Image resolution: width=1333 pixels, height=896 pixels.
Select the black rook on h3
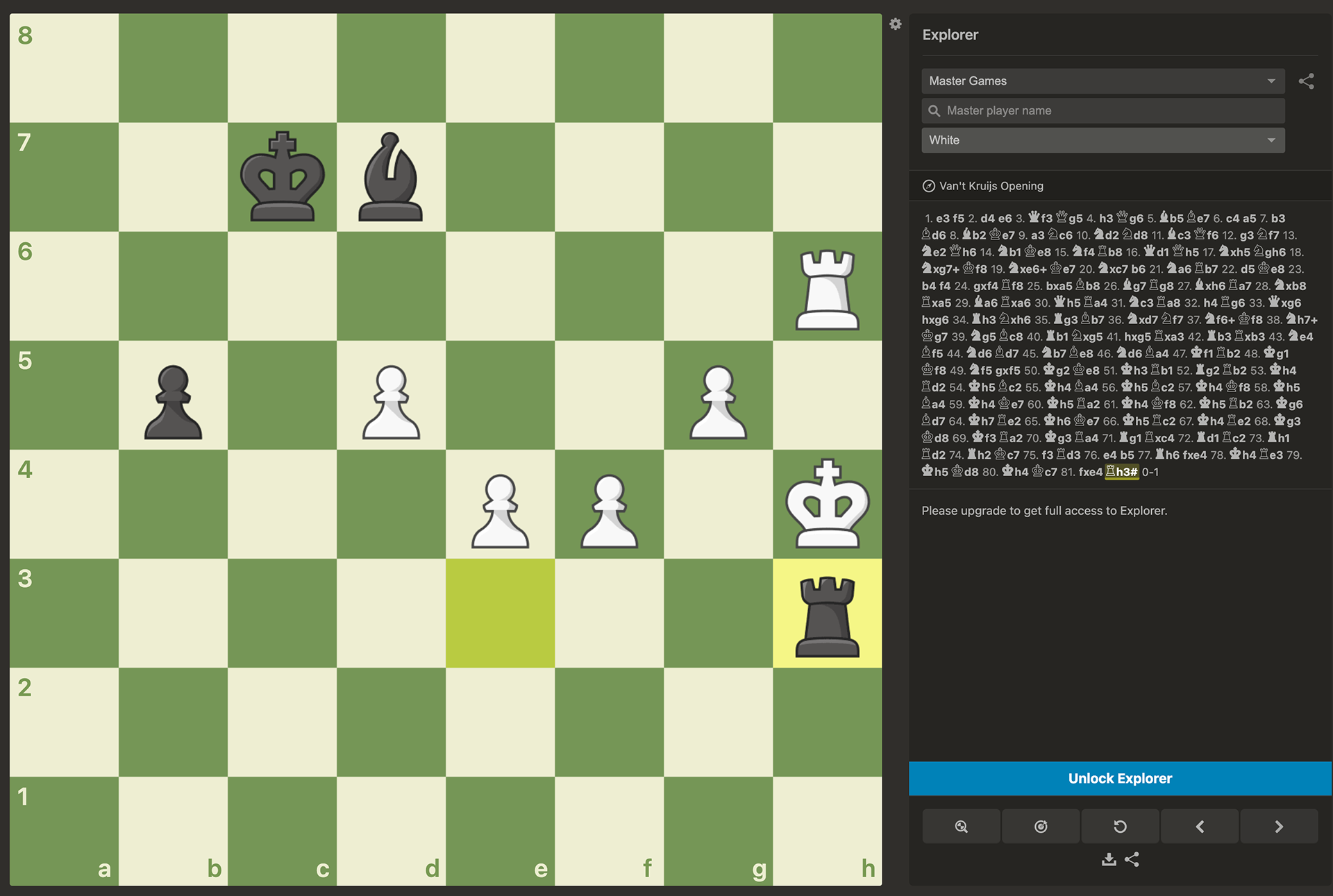pos(827,617)
